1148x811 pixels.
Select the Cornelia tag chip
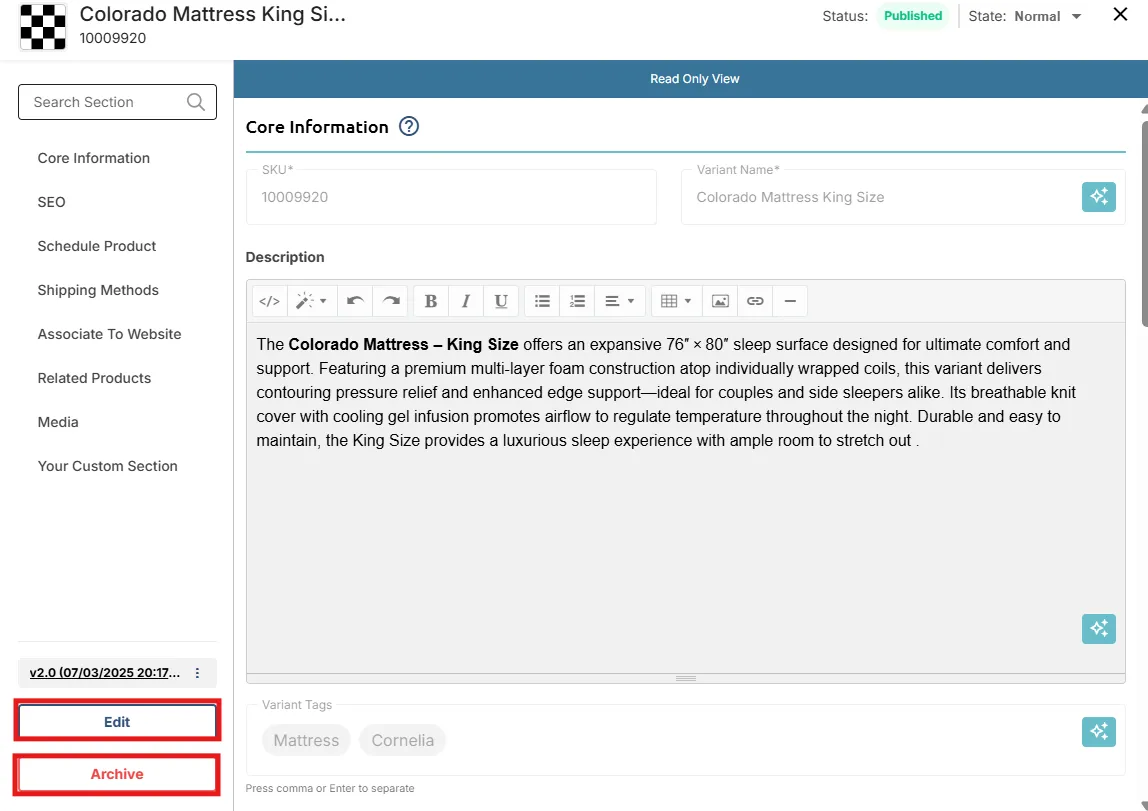(403, 740)
